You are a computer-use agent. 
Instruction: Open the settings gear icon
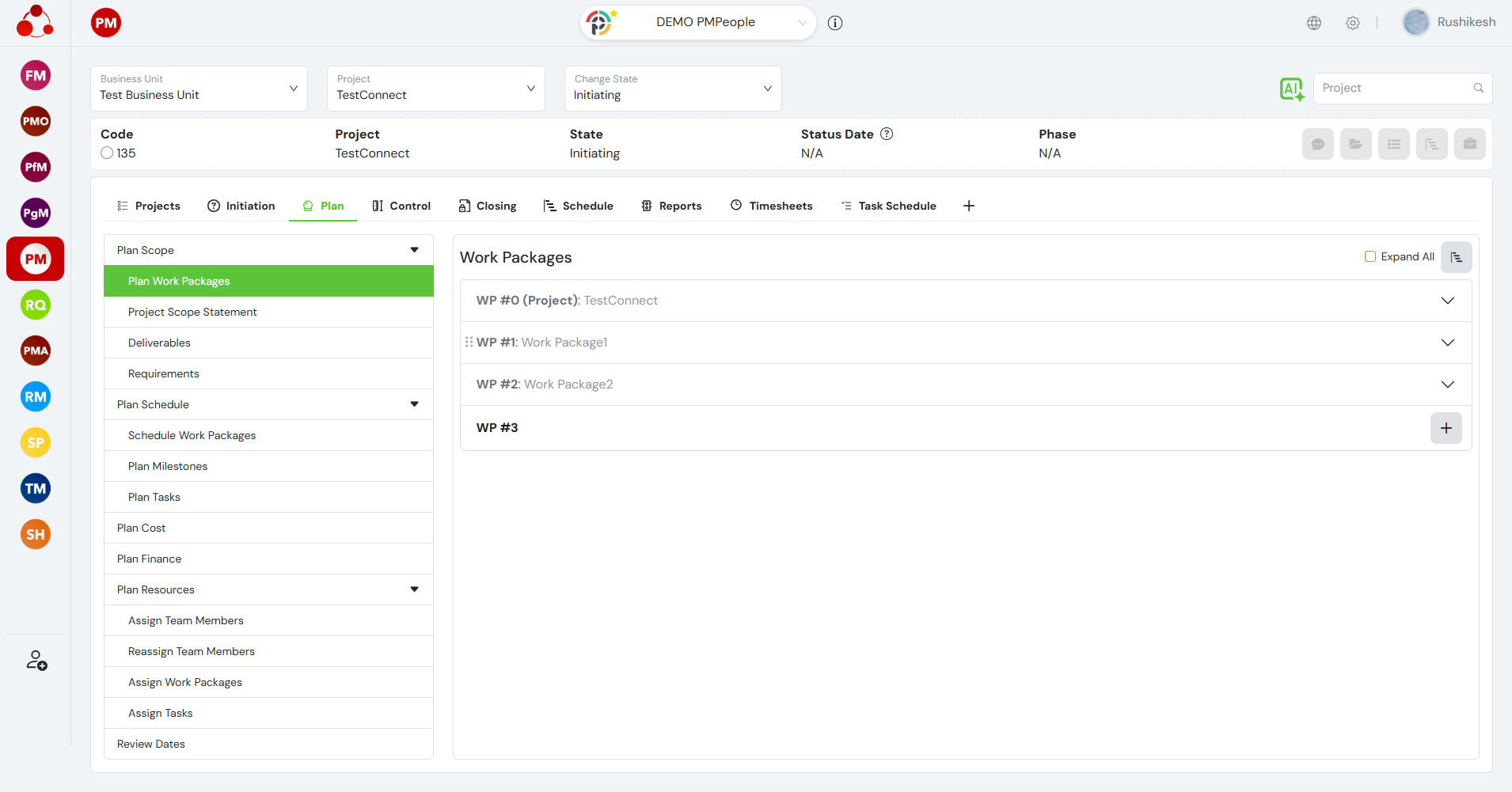pos(1353,23)
